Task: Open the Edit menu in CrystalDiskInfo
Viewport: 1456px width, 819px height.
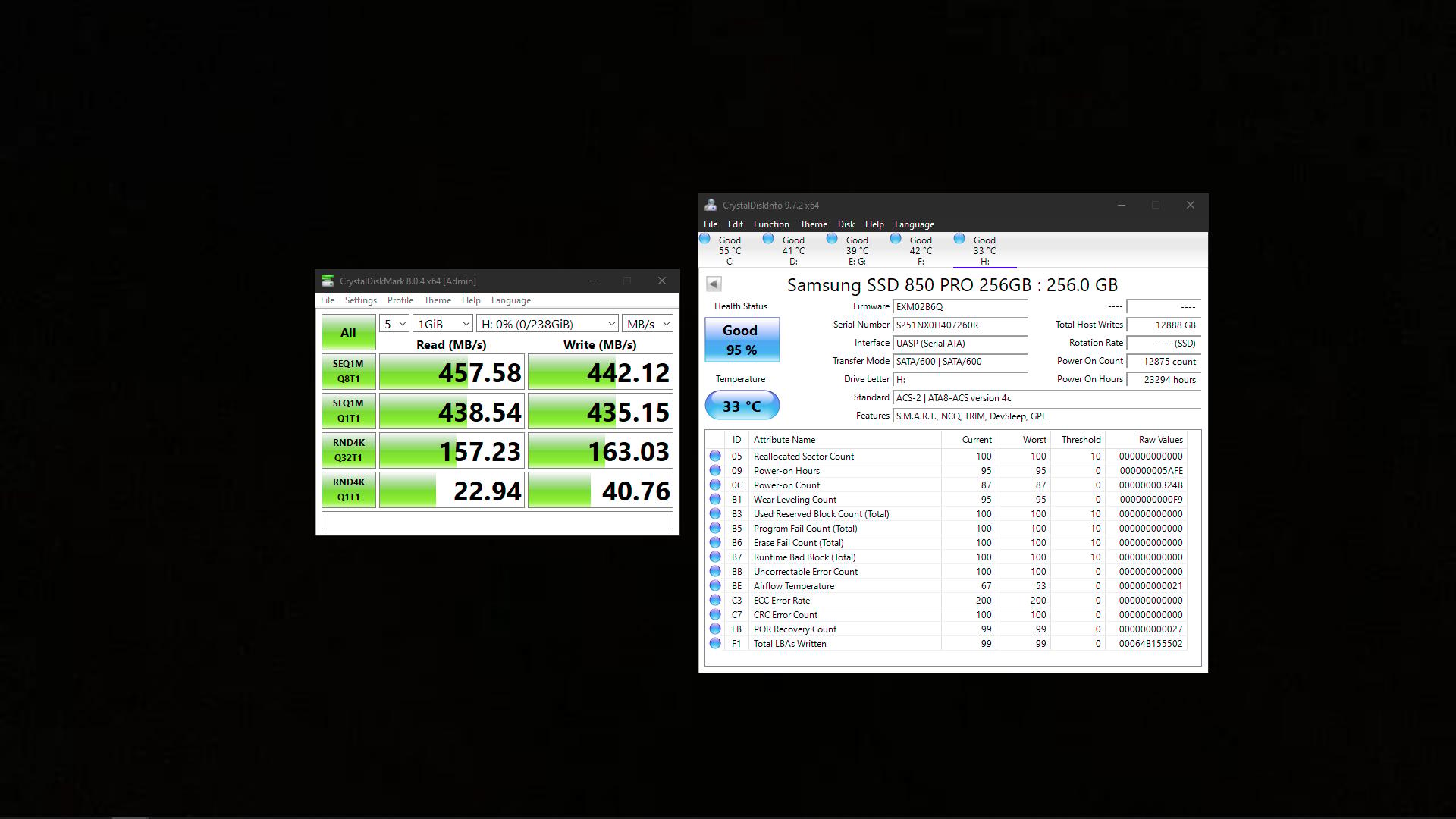Action: click(x=736, y=224)
